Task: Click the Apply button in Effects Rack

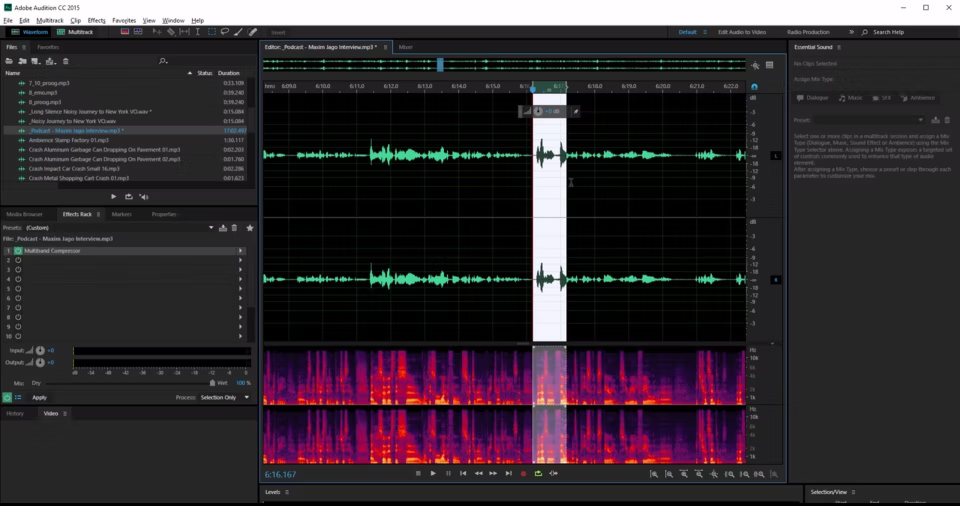Action: click(x=39, y=397)
